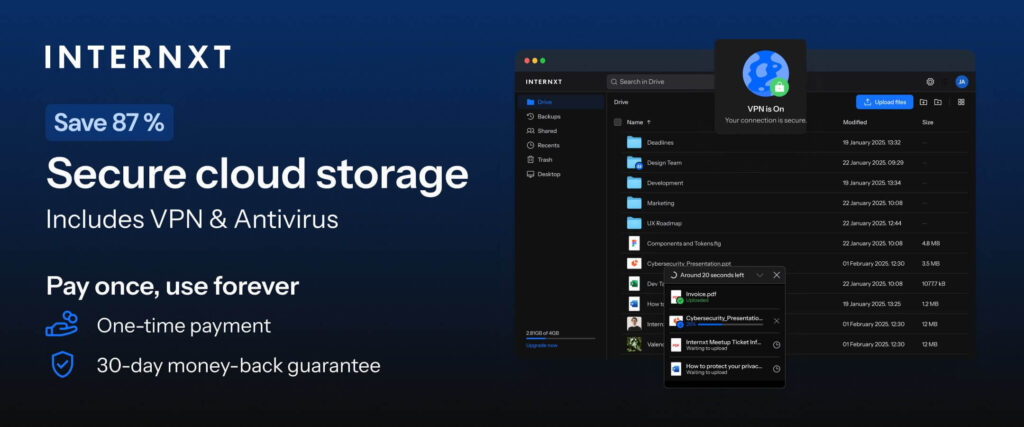Click the Upgrade now link

click(x=543, y=345)
